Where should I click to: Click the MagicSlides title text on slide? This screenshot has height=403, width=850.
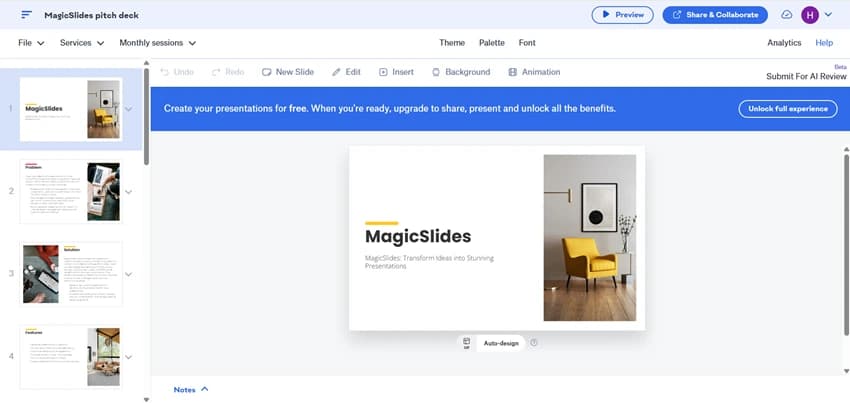click(418, 236)
